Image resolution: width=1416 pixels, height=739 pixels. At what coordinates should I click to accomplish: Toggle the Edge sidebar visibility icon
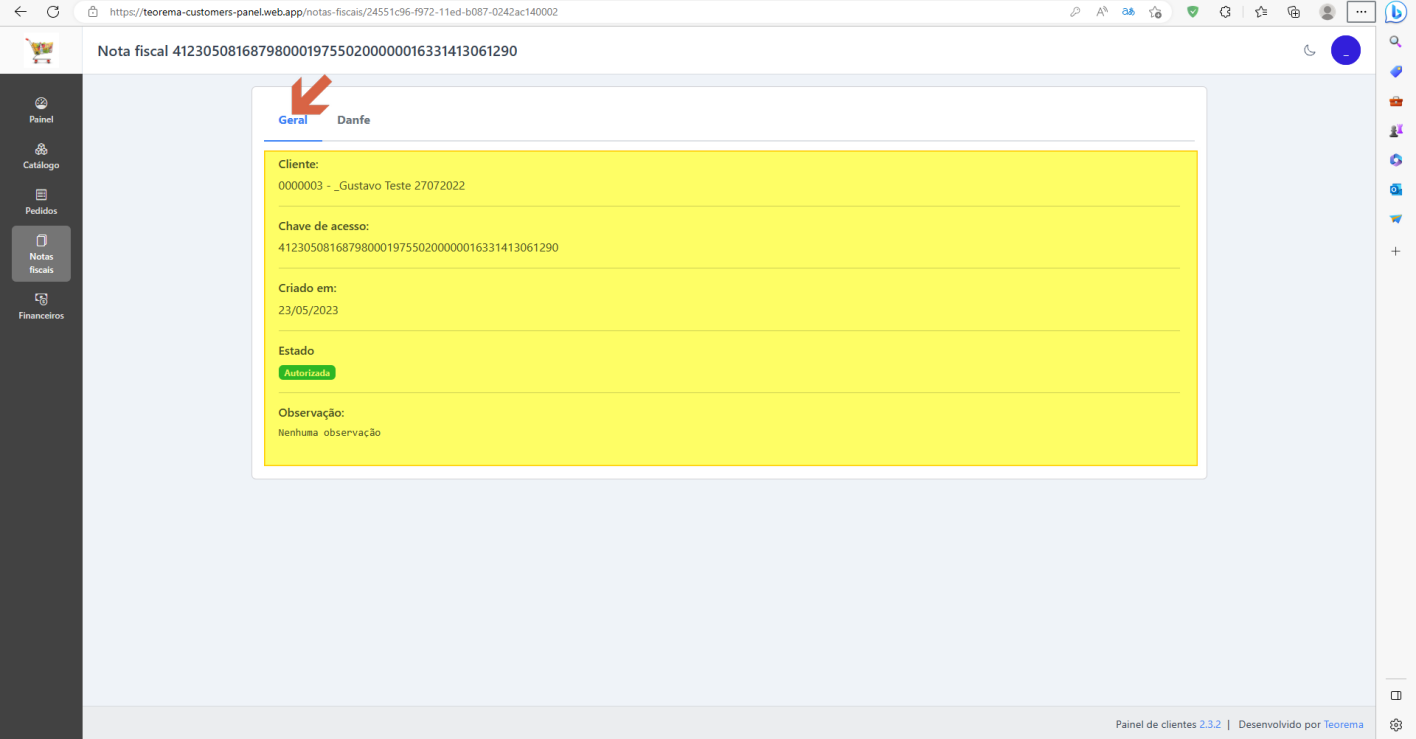click(x=1396, y=695)
